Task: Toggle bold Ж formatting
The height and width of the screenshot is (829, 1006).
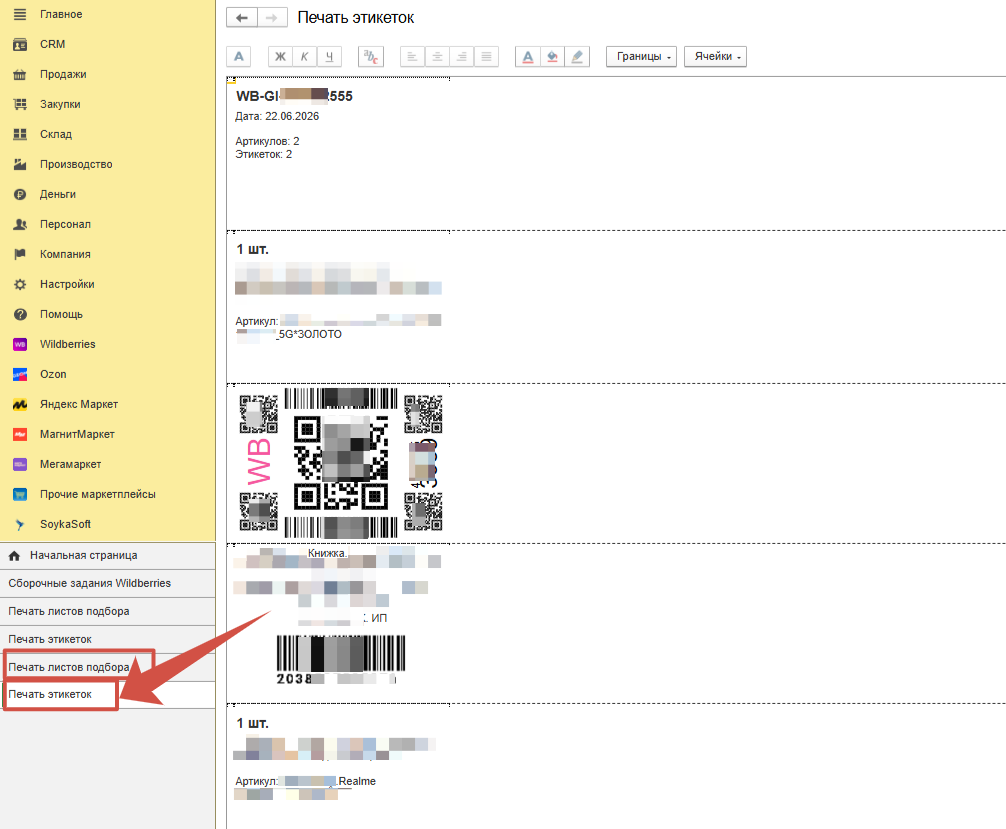Action: coord(280,56)
